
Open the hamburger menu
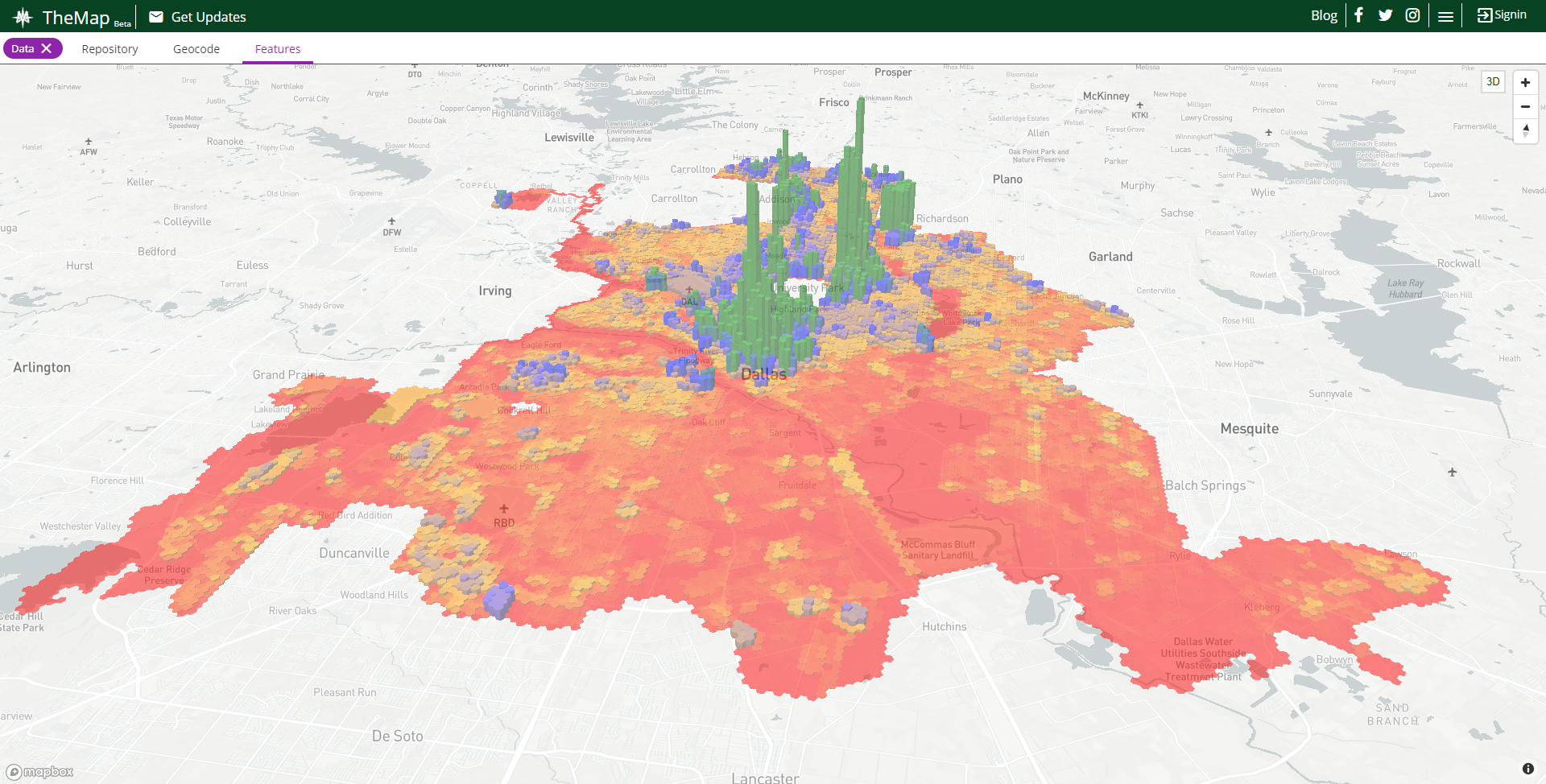coord(1445,16)
